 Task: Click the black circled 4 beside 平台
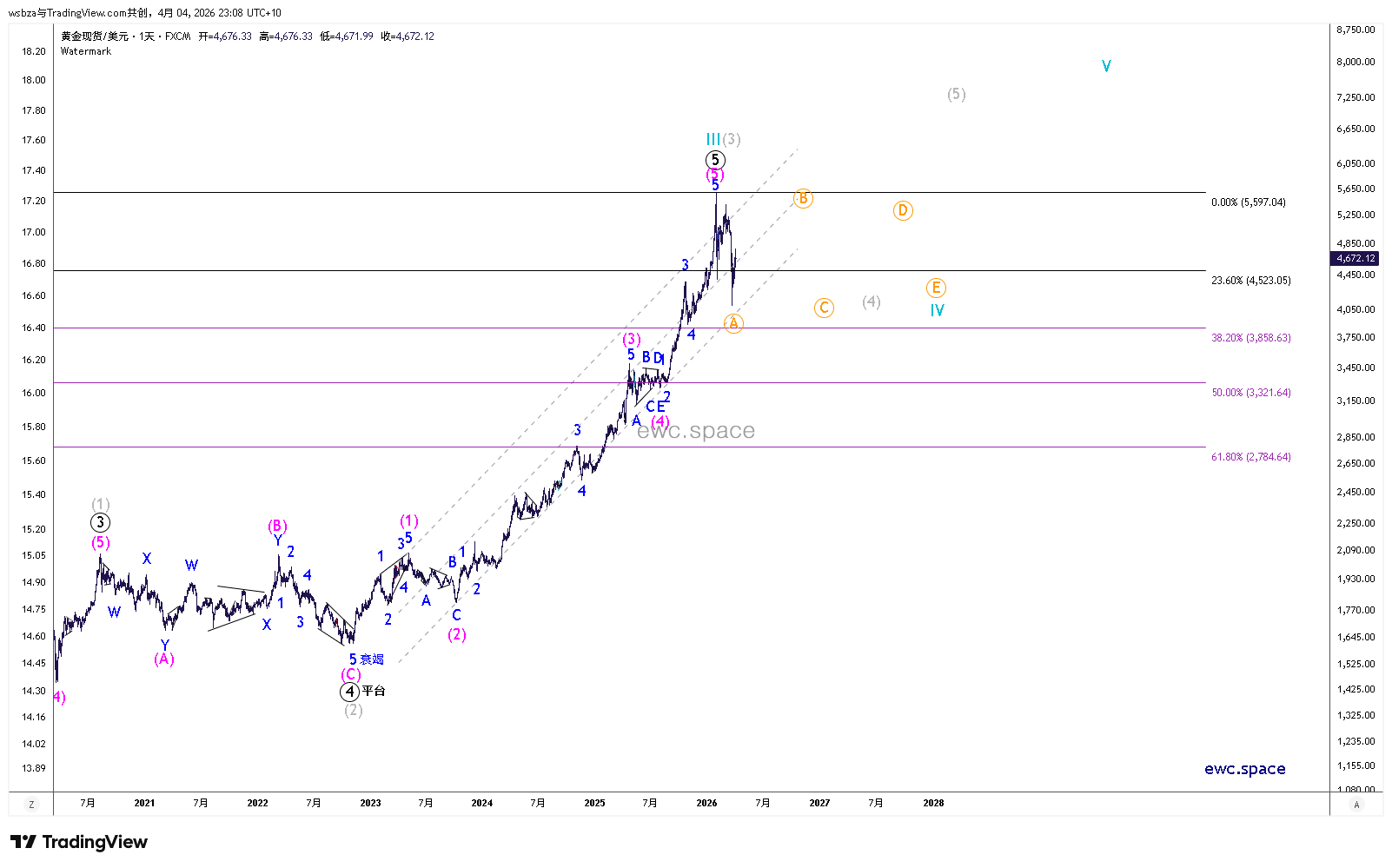[349, 692]
